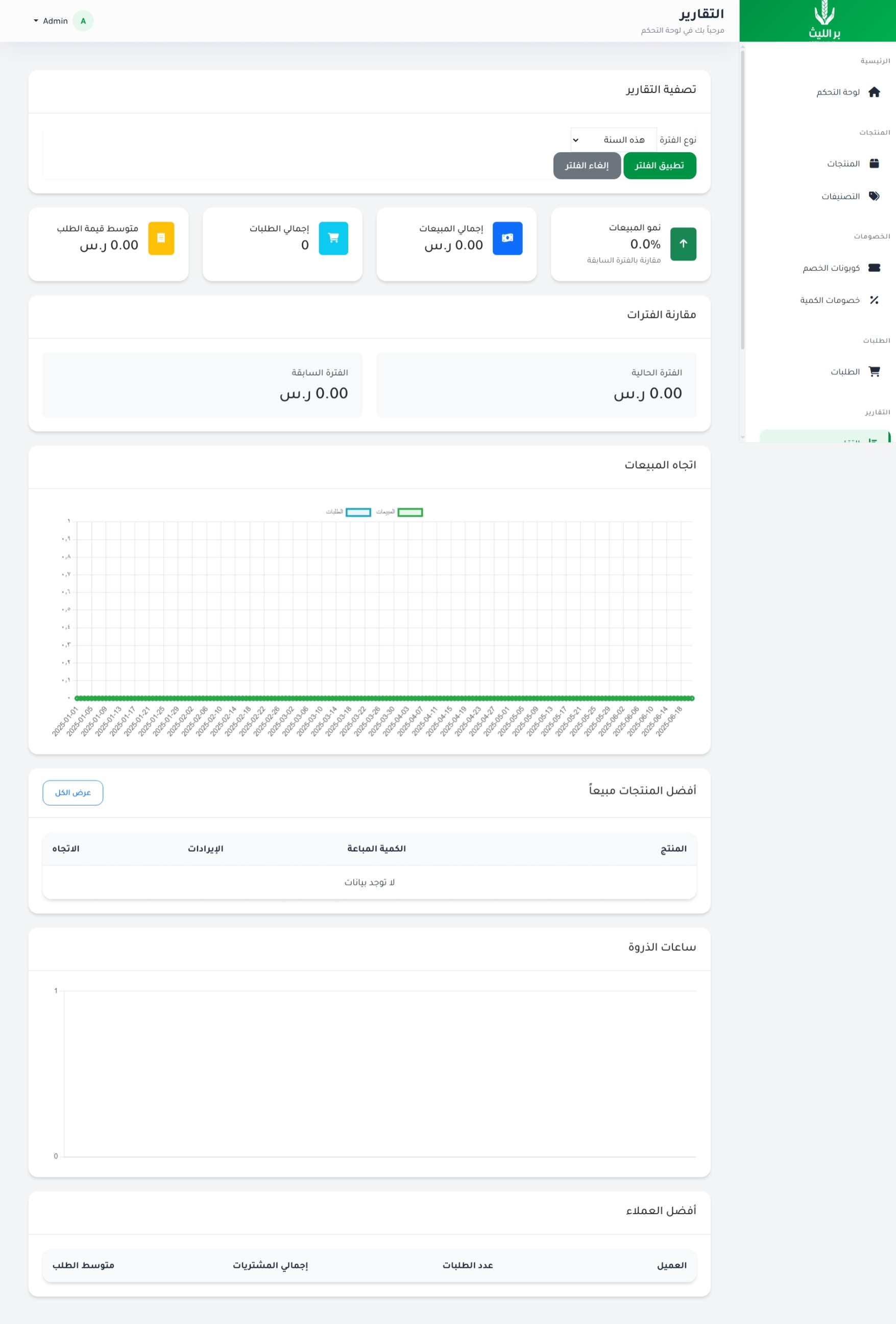The width and height of the screenshot is (896, 1324).
Task: Click the green up-arrow sales growth icon
Action: click(683, 244)
